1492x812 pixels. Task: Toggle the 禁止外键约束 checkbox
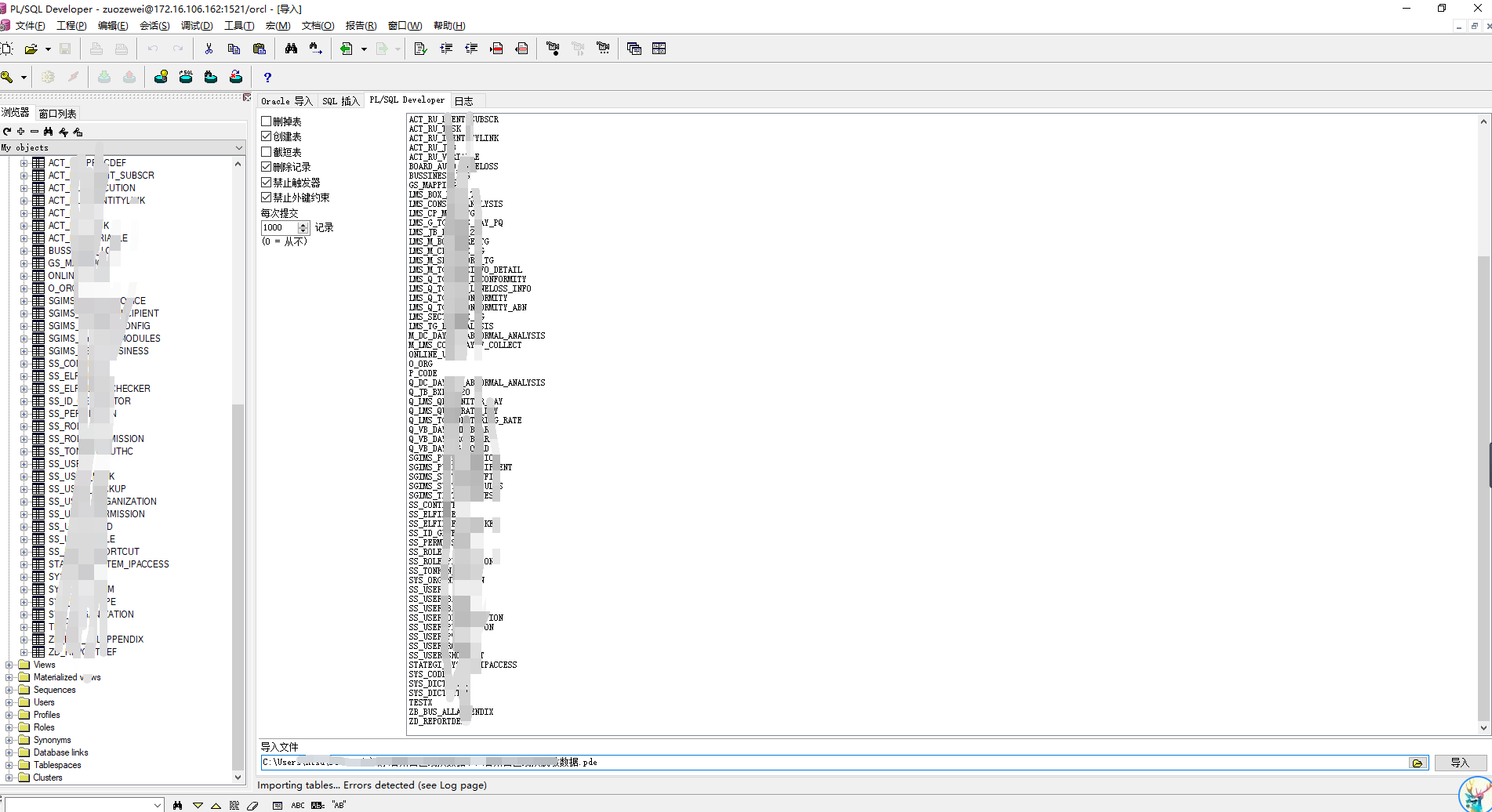pos(267,198)
